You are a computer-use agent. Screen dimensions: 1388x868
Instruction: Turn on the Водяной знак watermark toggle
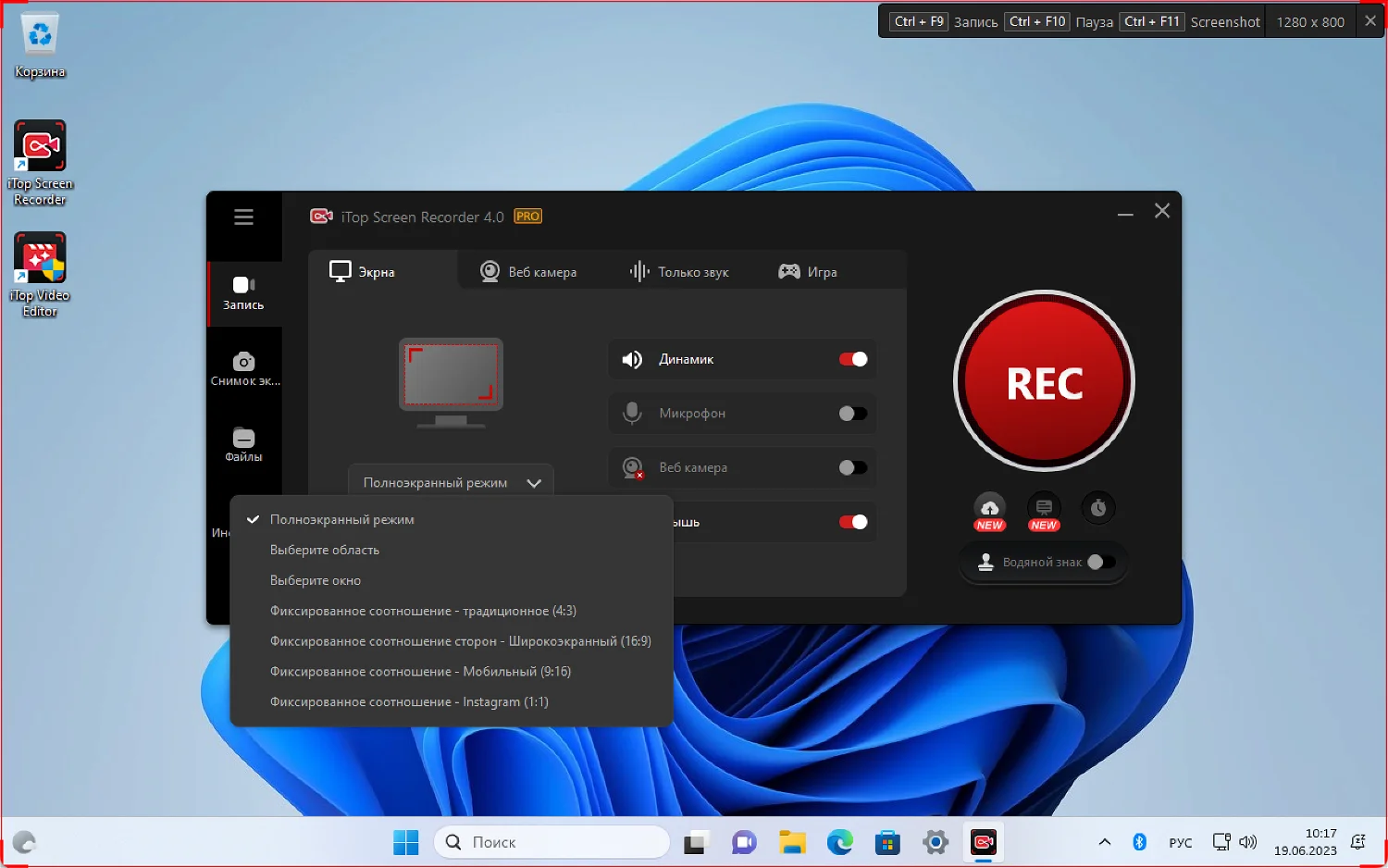coord(1099,562)
